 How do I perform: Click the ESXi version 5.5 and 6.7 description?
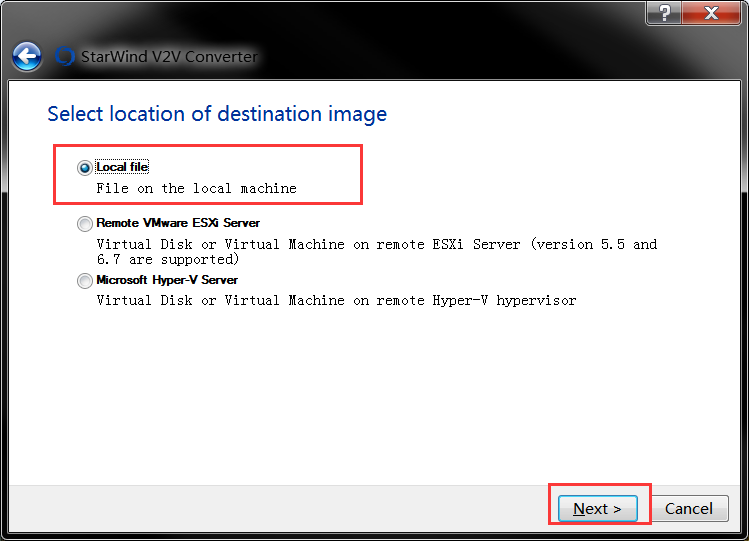pyautogui.click(x=377, y=252)
